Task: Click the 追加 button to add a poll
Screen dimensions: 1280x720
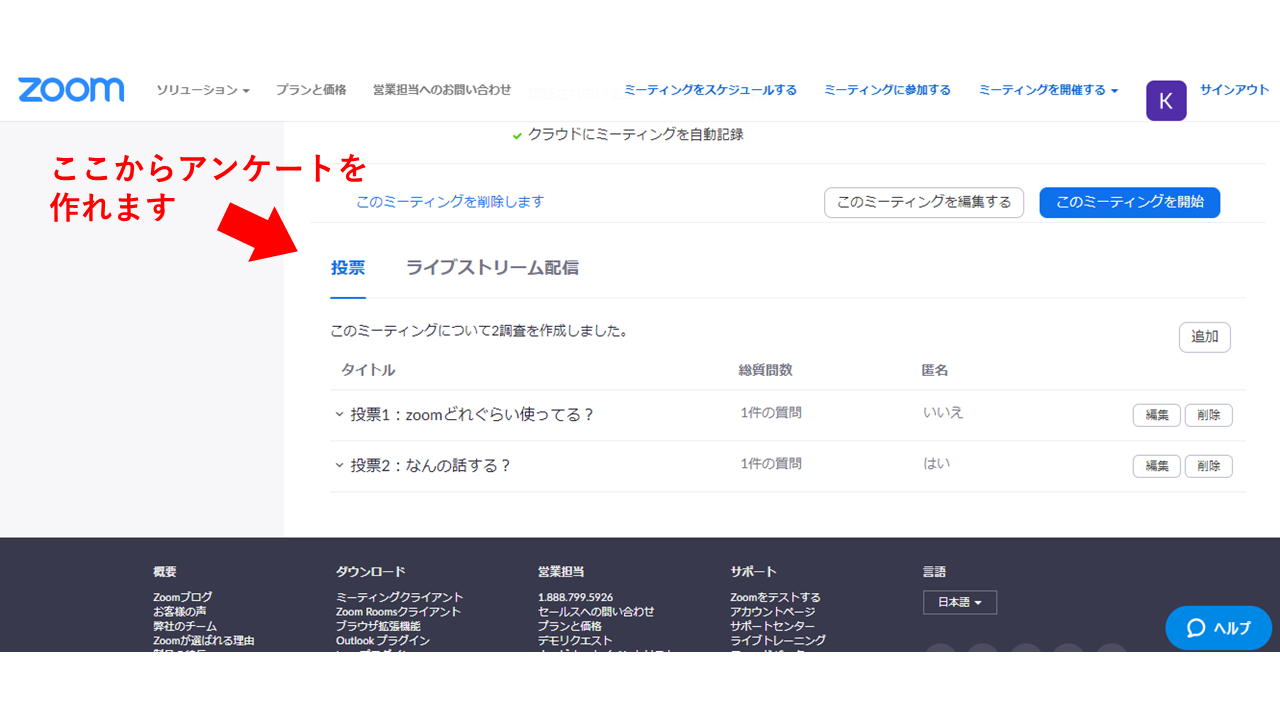Action: pos(1205,337)
